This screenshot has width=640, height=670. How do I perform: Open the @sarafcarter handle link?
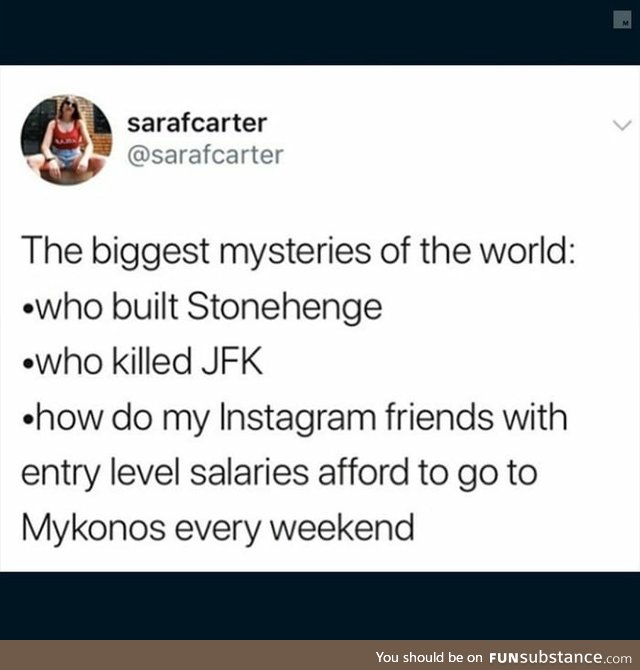205,155
